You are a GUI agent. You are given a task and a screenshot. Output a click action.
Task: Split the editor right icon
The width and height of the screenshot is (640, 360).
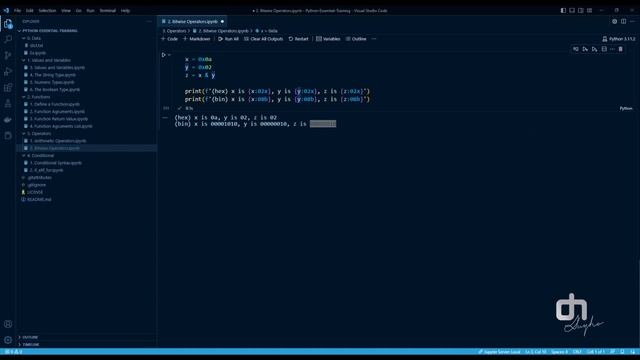click(623, 21)
